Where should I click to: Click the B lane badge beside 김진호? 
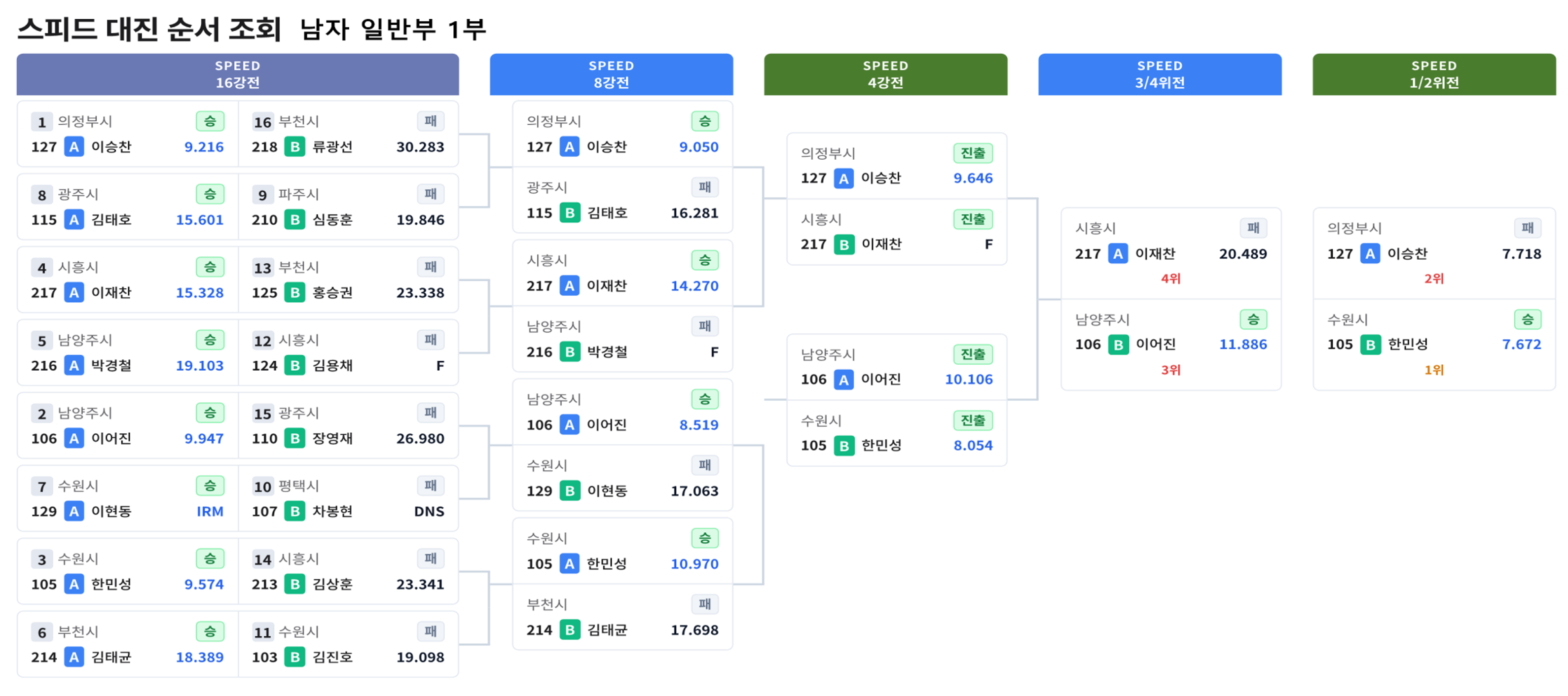pyautogui.click(x=294, y=657)
